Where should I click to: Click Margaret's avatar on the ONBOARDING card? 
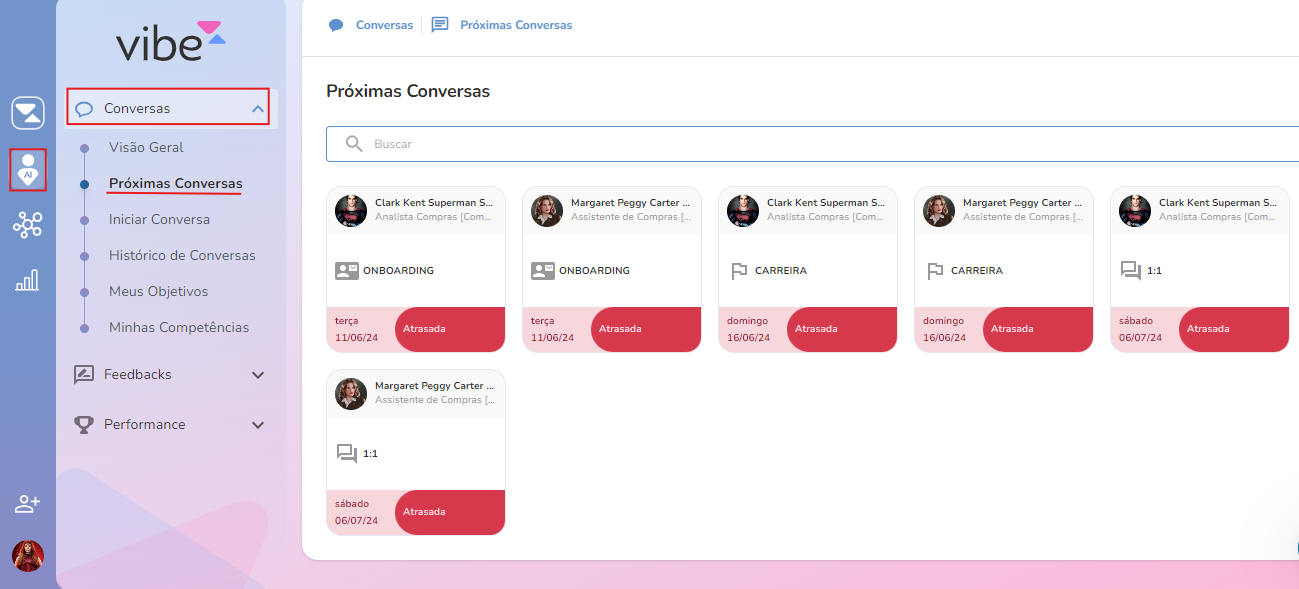(547, 211)
